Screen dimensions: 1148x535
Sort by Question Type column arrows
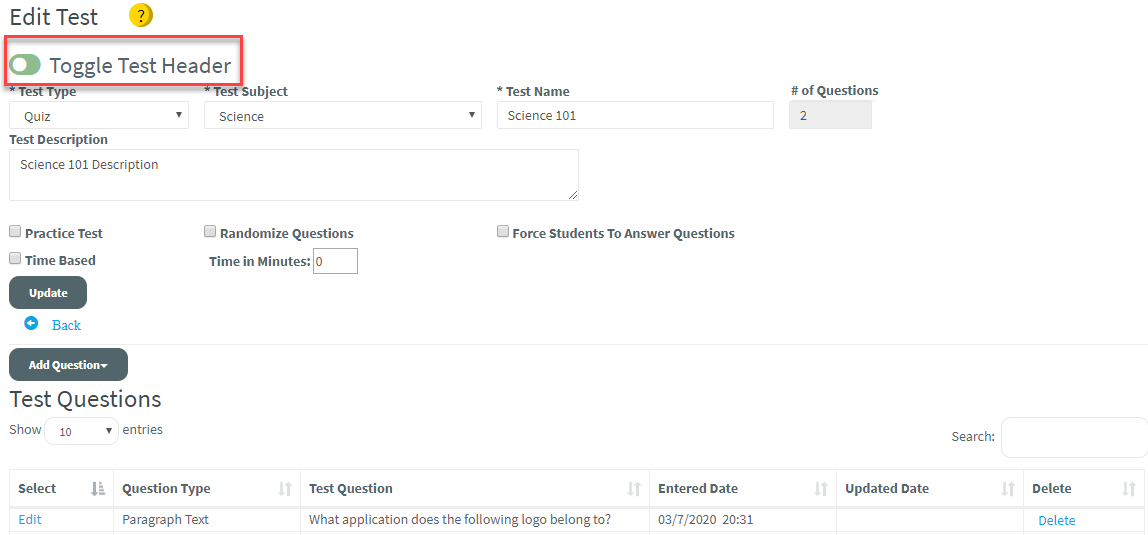click(x=285, y=489)
